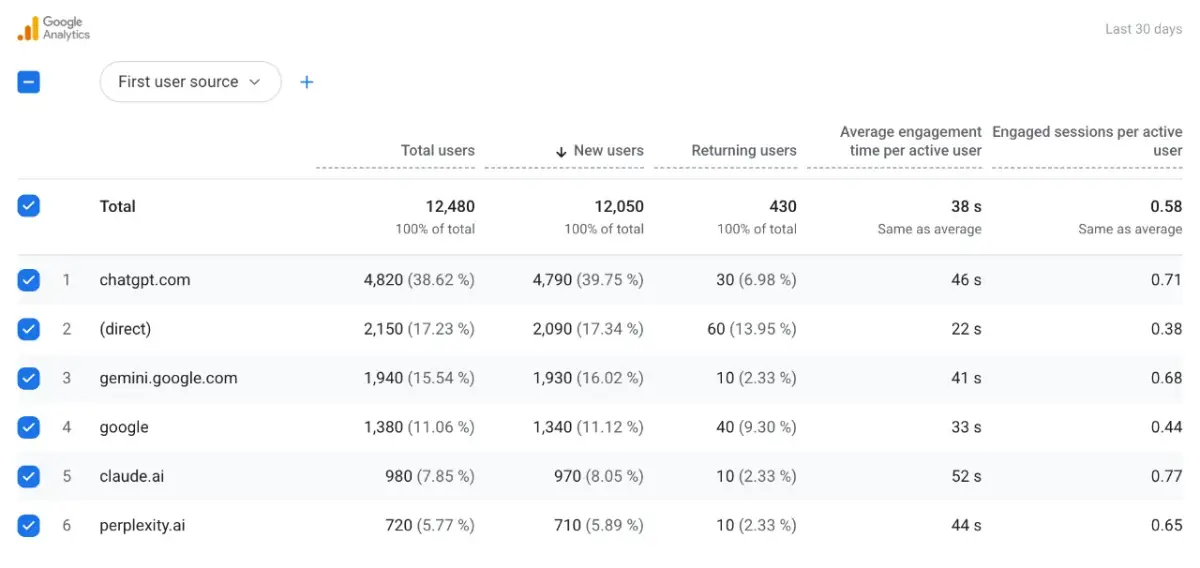Select the perplexity.ai source name
Image resolution: width=1200 pixels, height=568 pixels.
[x=142, y=525]
